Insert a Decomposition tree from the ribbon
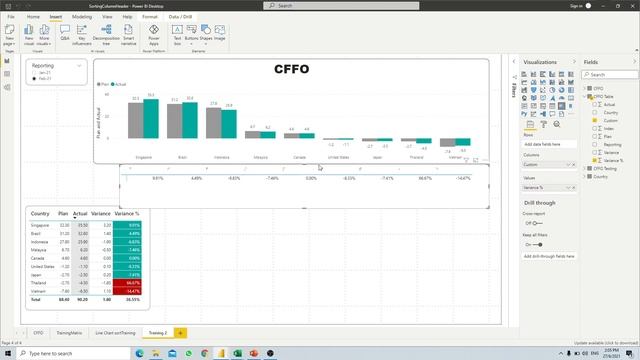The height and width of the screenshot is (360, 640). 106,35
